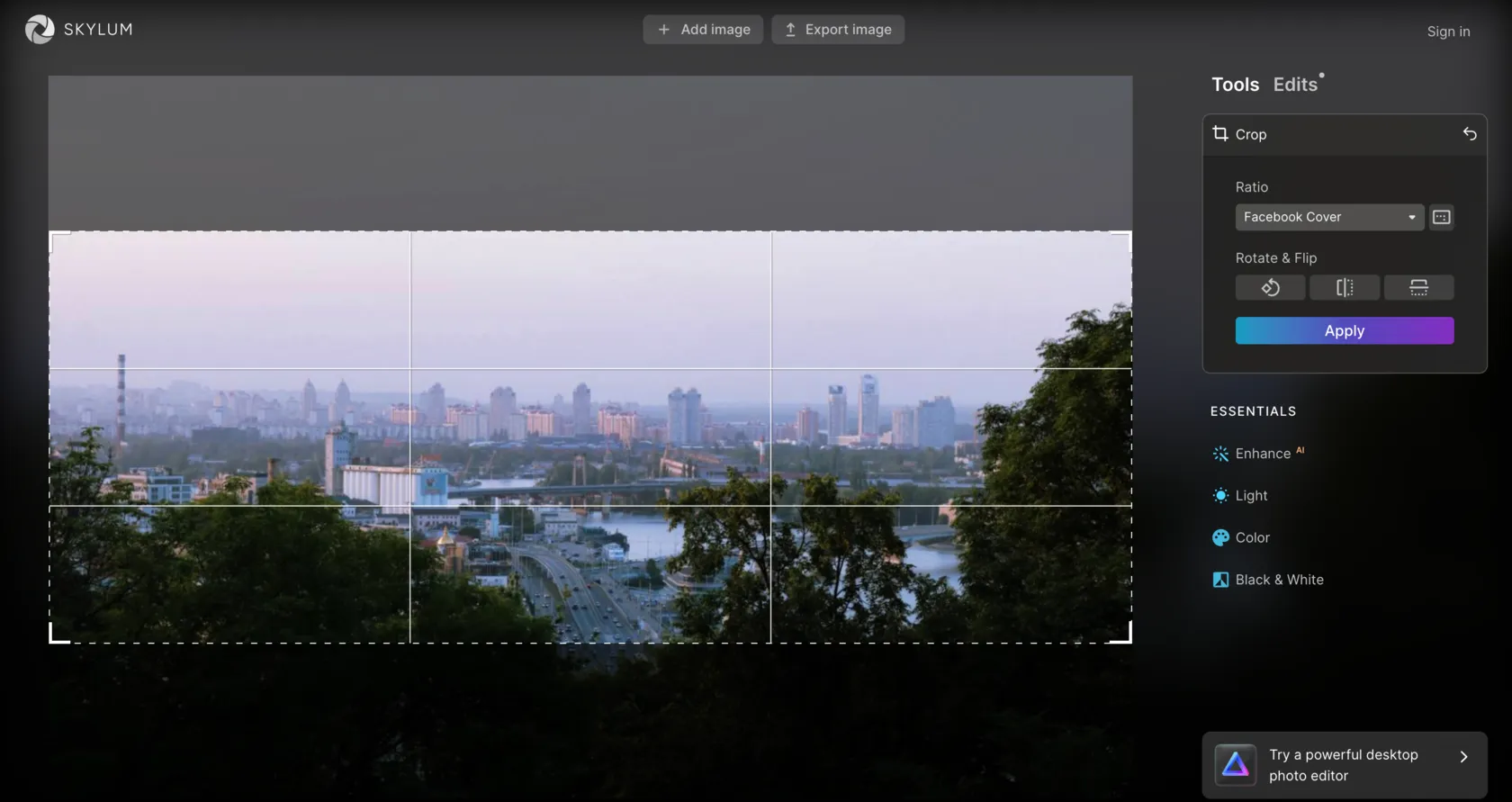
Task: Select the Tools tab
Action: 1235,85
